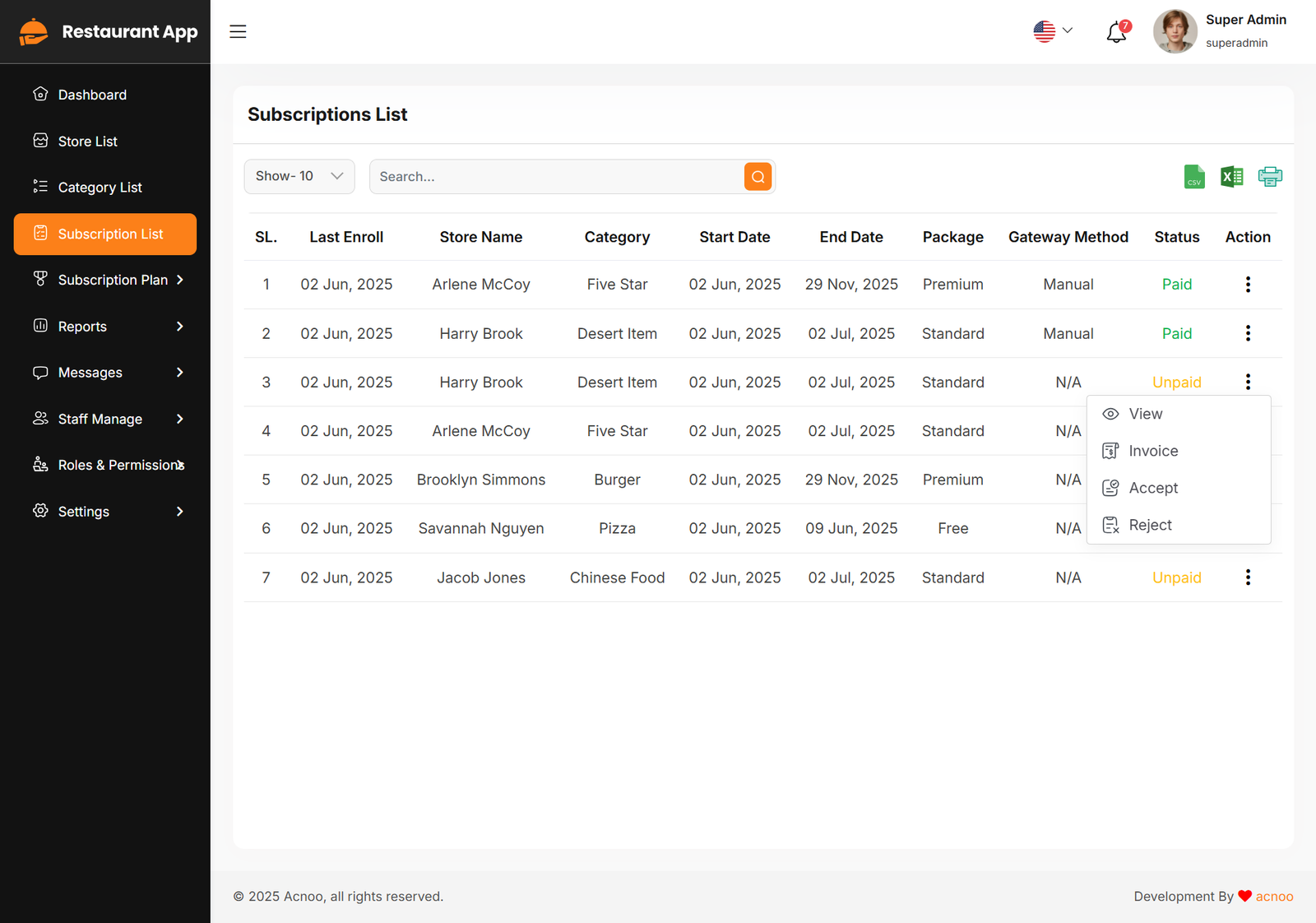The height and width of the screenshot is (923, 1316).
Task: Export the list as CSV file
Action: [x=1194, y=177]
